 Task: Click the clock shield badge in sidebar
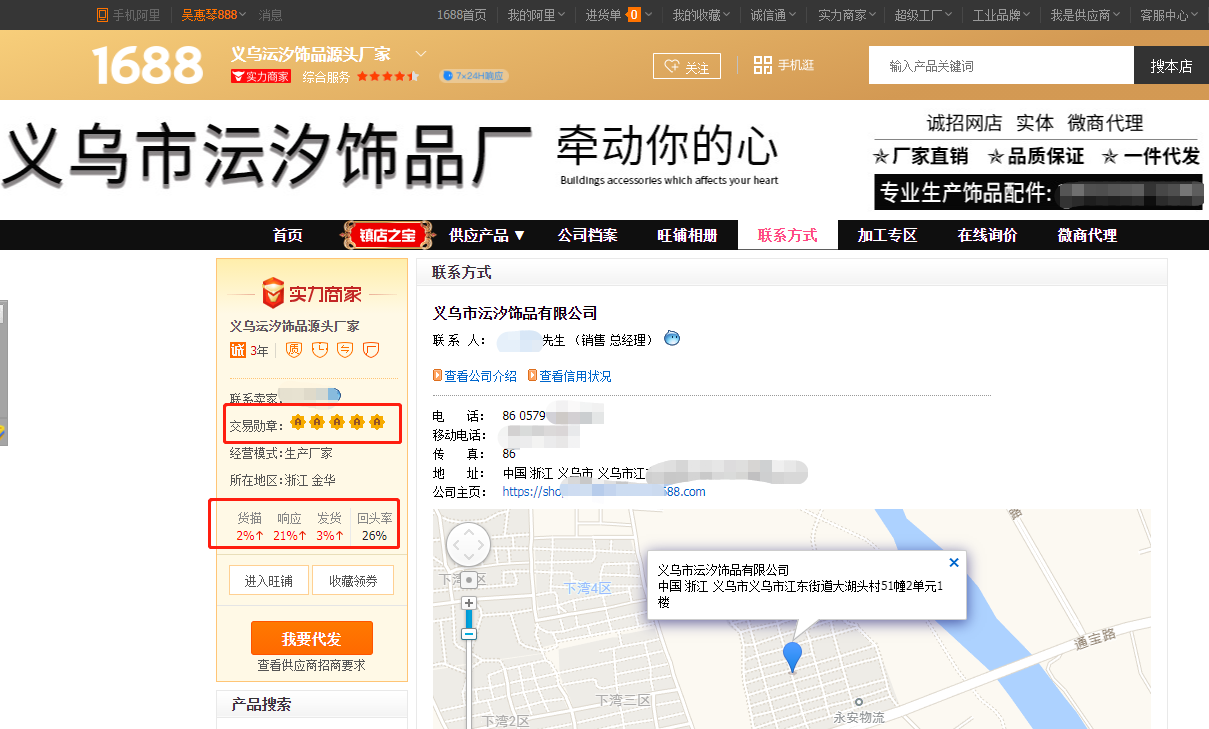point(320,350)
